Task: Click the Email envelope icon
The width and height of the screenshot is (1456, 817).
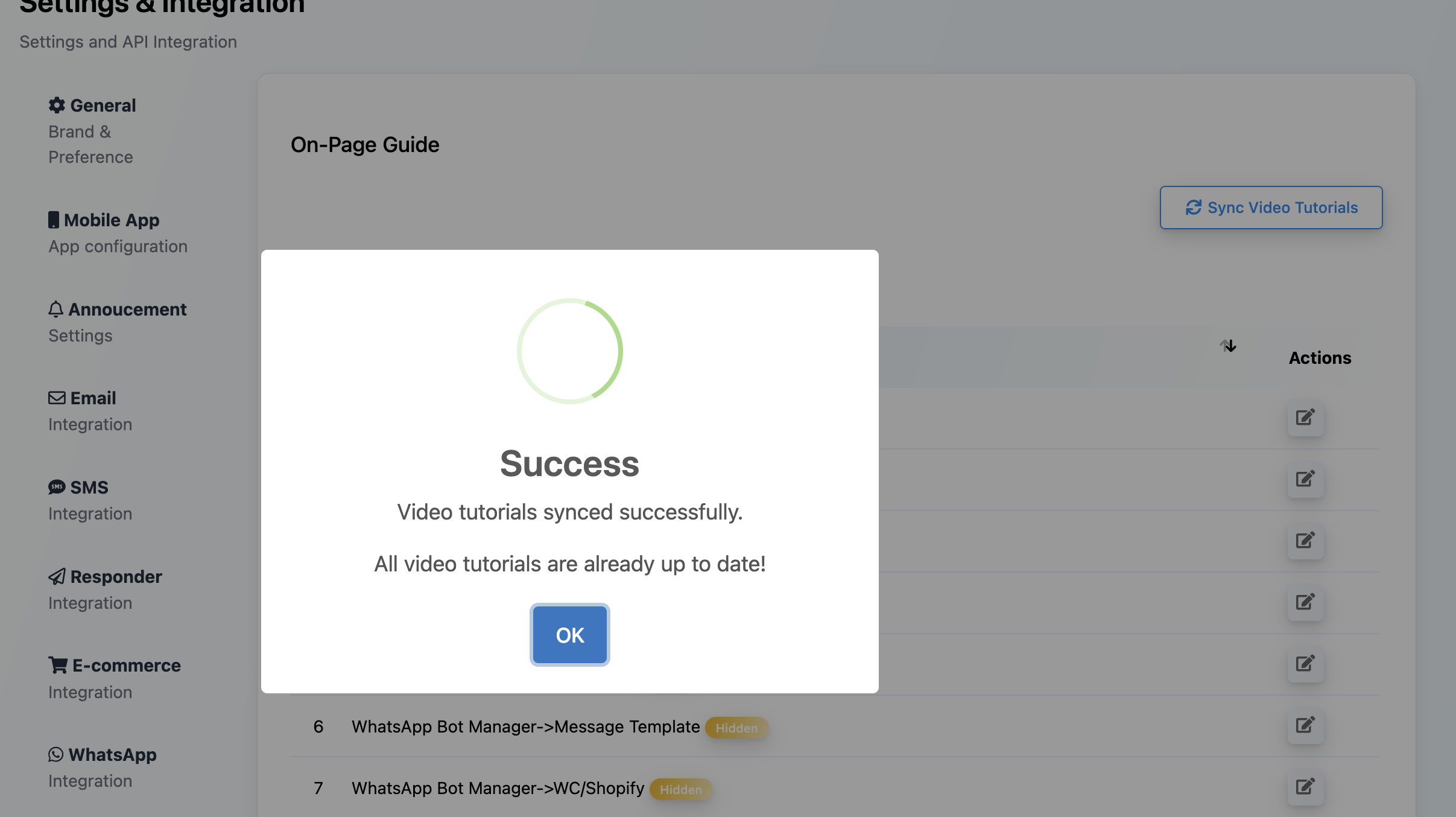Action: coord(57,398)
